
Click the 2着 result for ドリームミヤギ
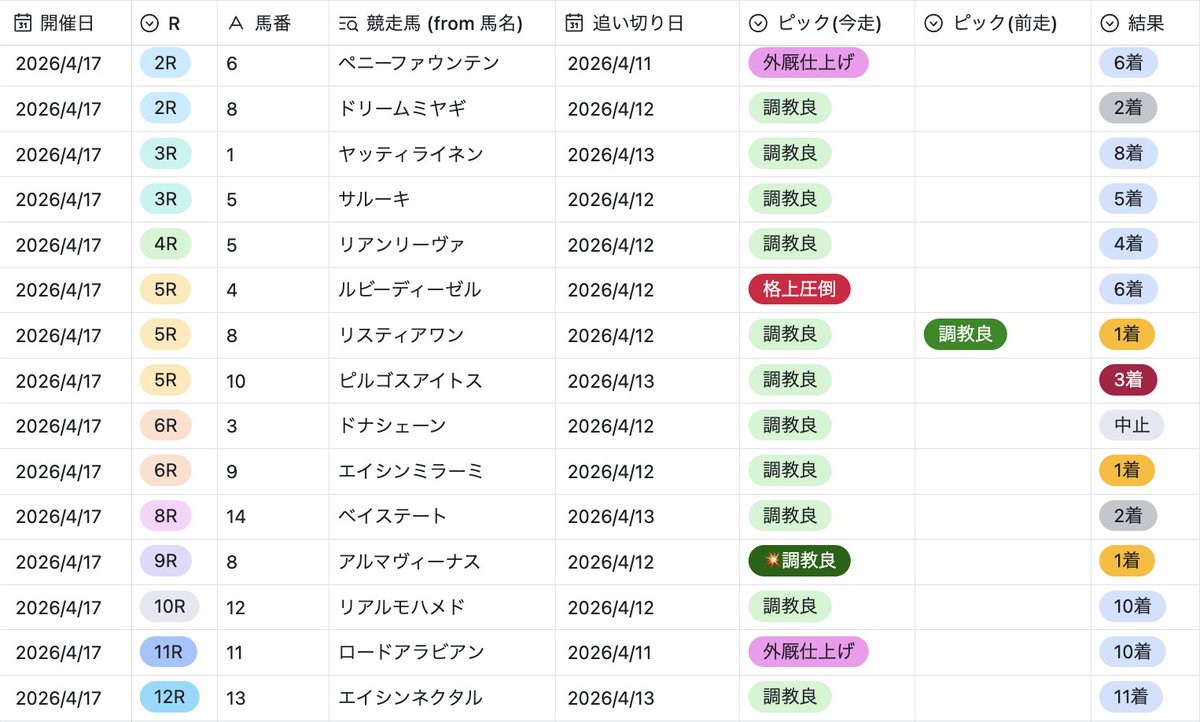(1128, 108)
